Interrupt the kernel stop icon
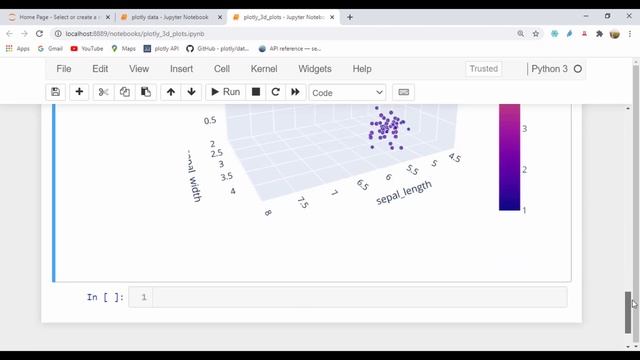 [x=256, y=92]
